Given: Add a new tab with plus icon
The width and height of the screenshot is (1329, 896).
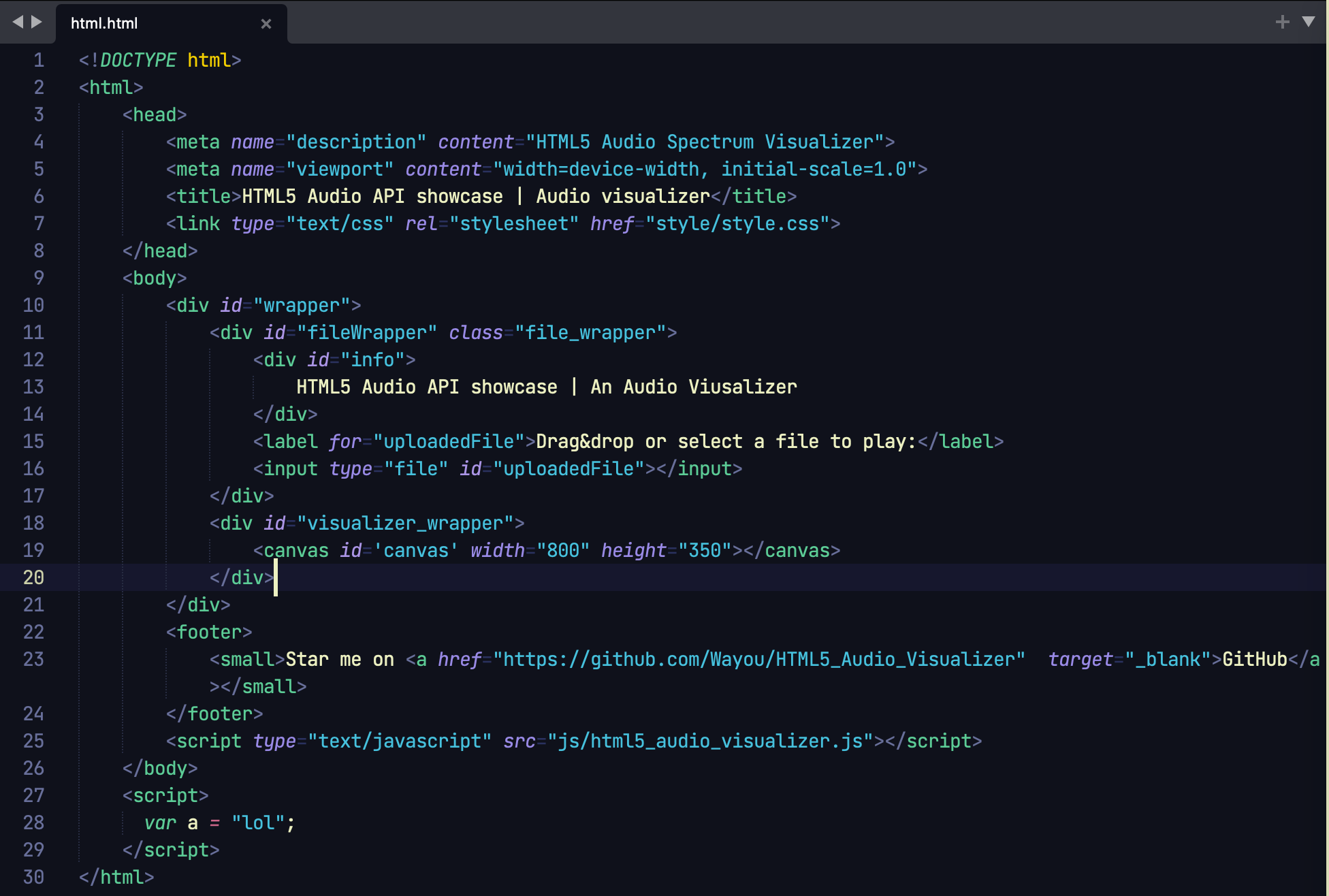Looking at the screenshot, I should coord(1282,22).
